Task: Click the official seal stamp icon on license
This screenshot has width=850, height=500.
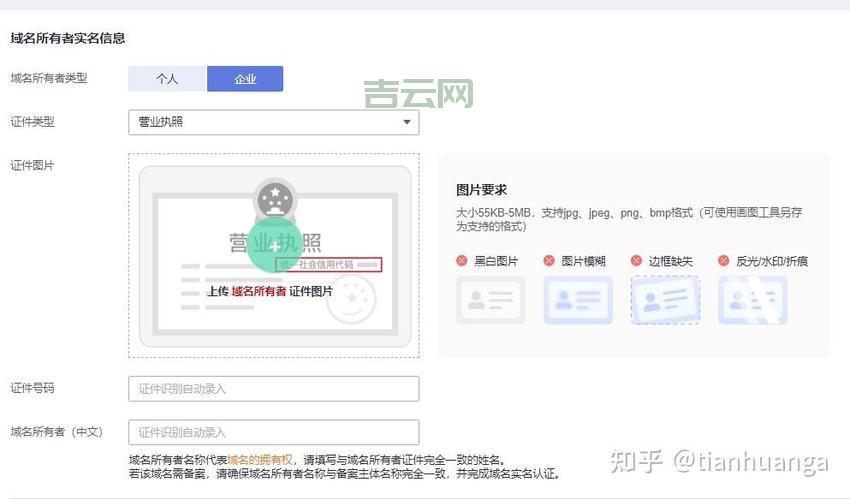Action: 351,299
